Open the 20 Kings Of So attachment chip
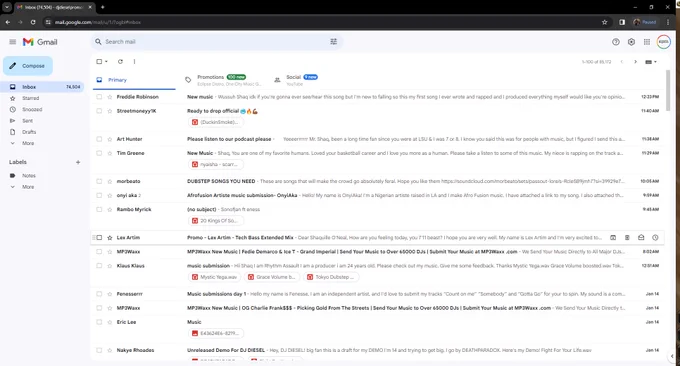The height and width of the screenshot is (366, 680). [216, 221]
